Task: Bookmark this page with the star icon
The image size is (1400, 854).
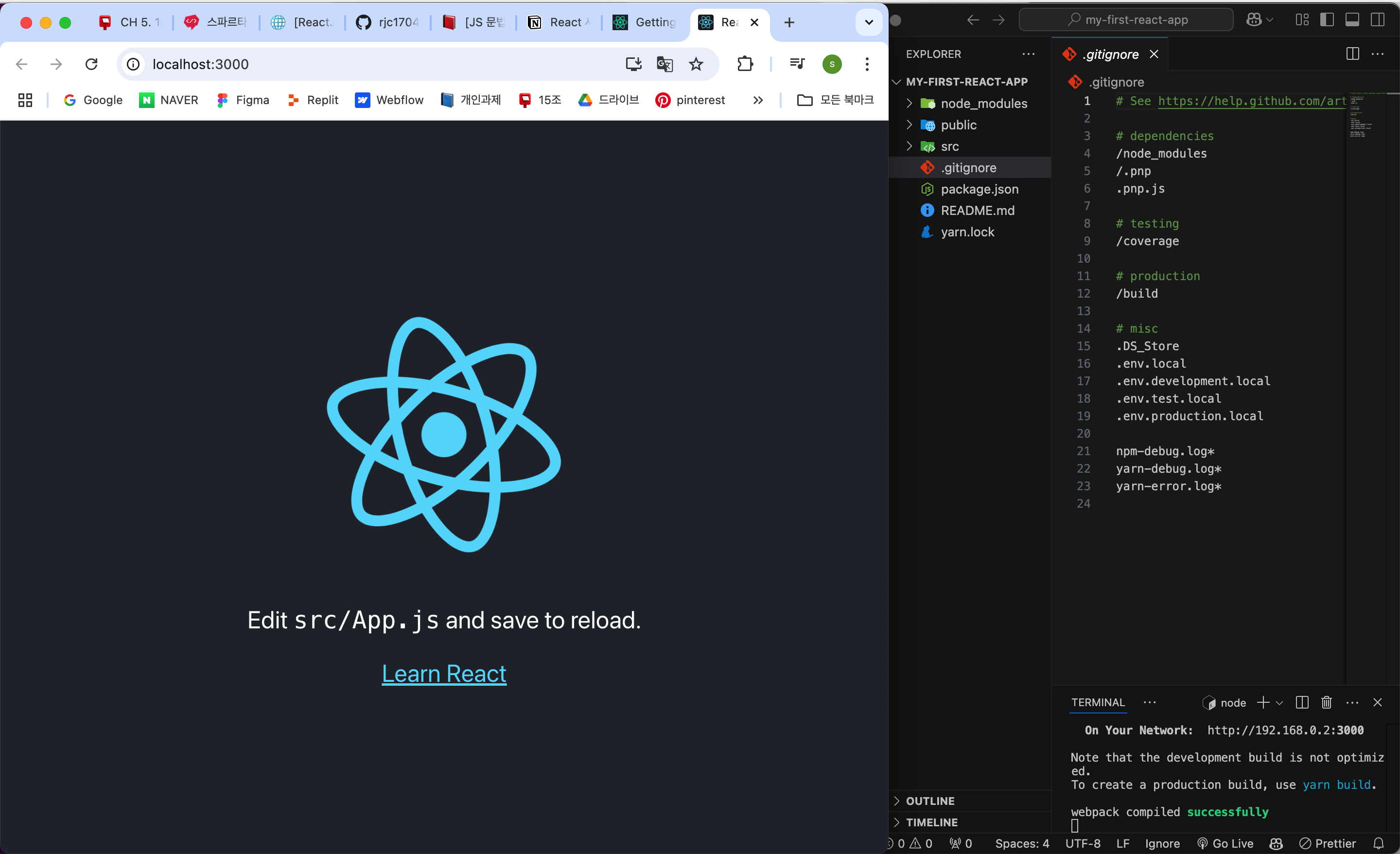Action: (696, 64)
